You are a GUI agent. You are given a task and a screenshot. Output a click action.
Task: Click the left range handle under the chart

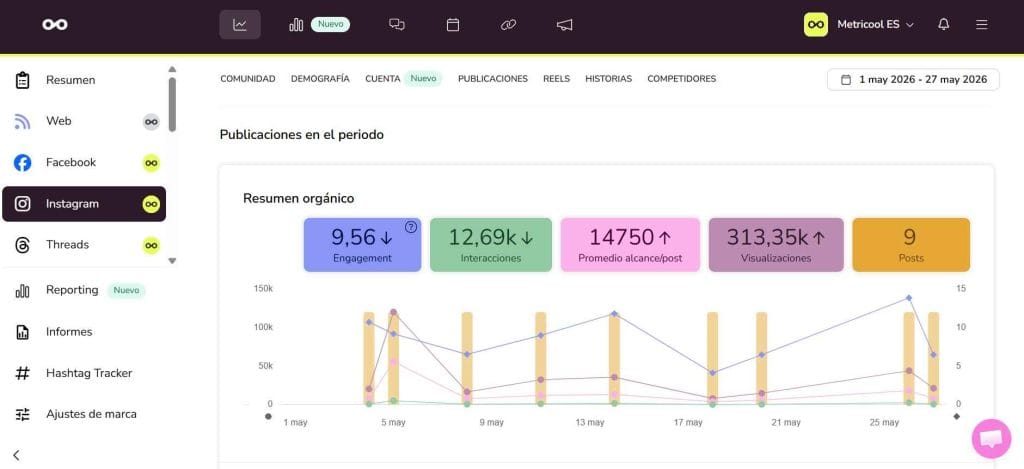(268, 416)
